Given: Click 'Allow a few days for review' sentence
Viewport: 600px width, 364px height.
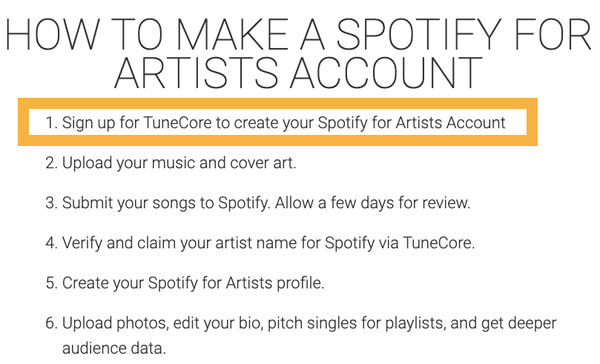Looking at the screenshot, I should tap(372, 203).
